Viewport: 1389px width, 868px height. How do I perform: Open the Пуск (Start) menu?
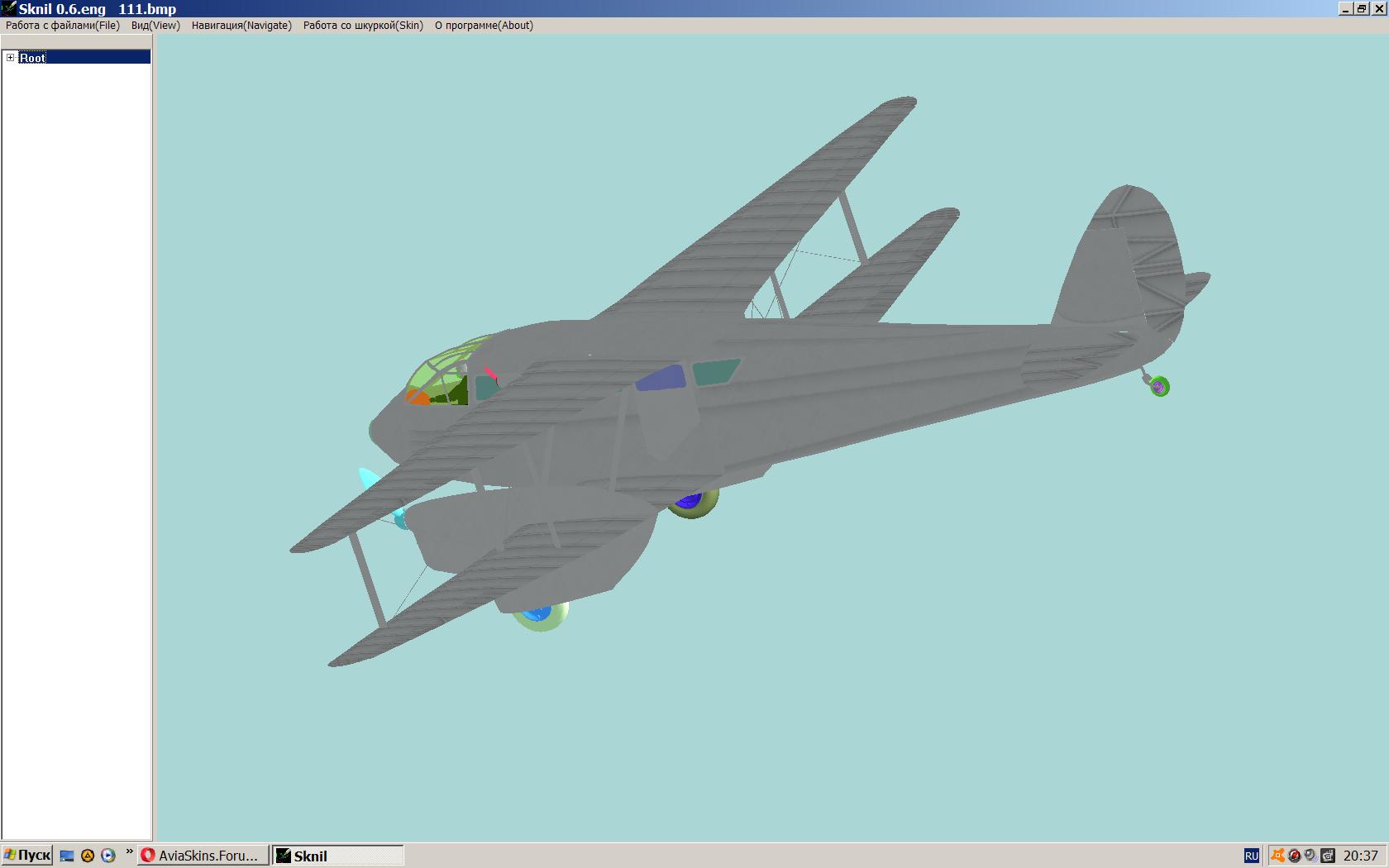[27, 856]
